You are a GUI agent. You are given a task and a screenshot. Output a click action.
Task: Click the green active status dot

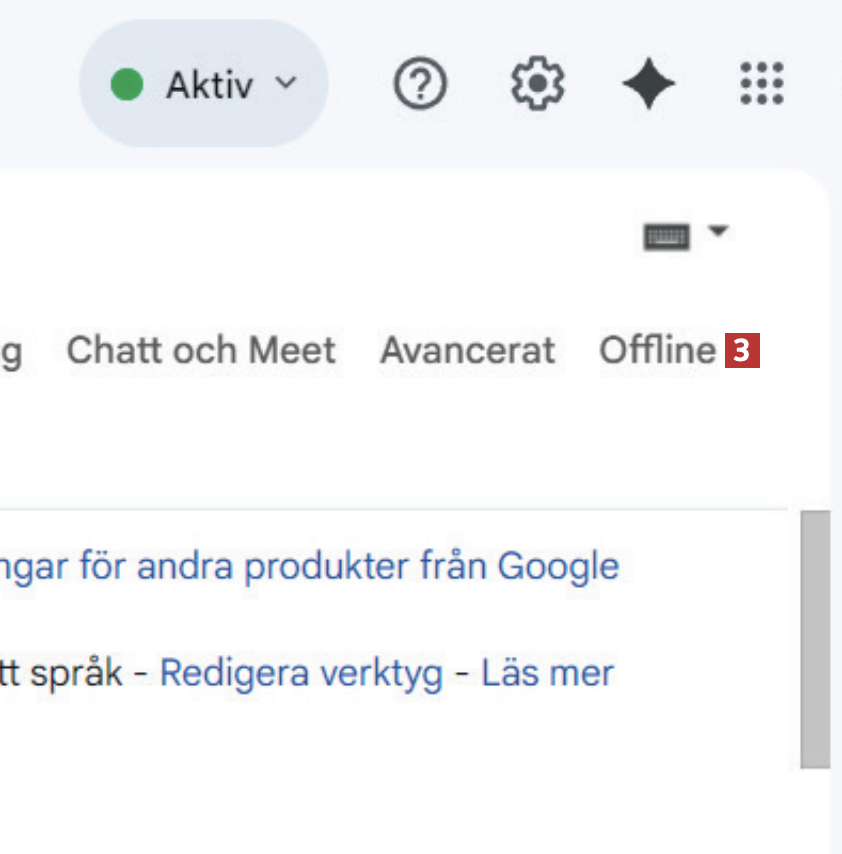(x=127, y=85)
